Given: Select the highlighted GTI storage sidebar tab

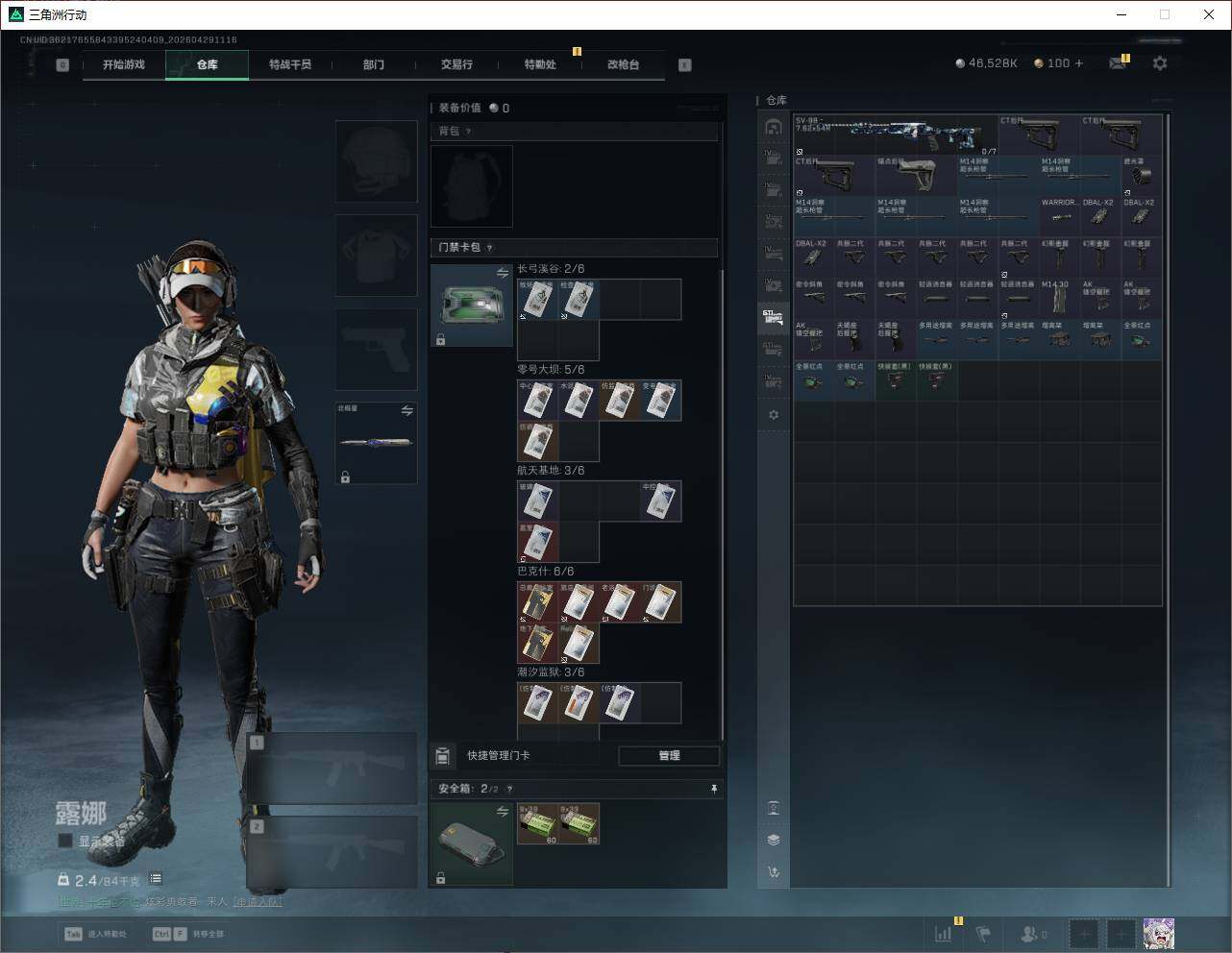Looking at the screenshot, I should click(x=774, y=316).
